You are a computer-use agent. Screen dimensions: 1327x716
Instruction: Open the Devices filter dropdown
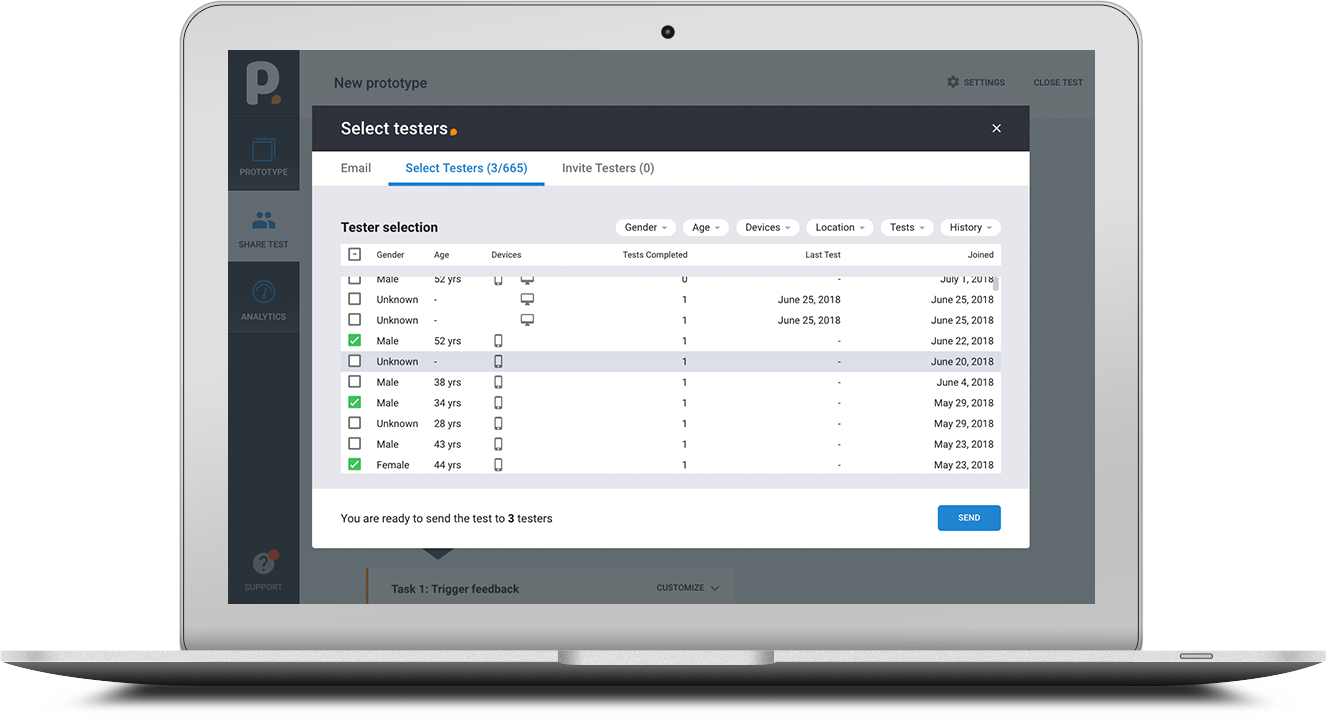pos(768,227)
